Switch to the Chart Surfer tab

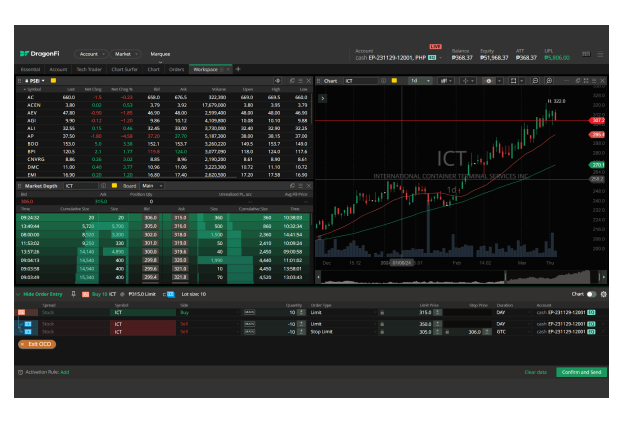(x=125, y=69)
